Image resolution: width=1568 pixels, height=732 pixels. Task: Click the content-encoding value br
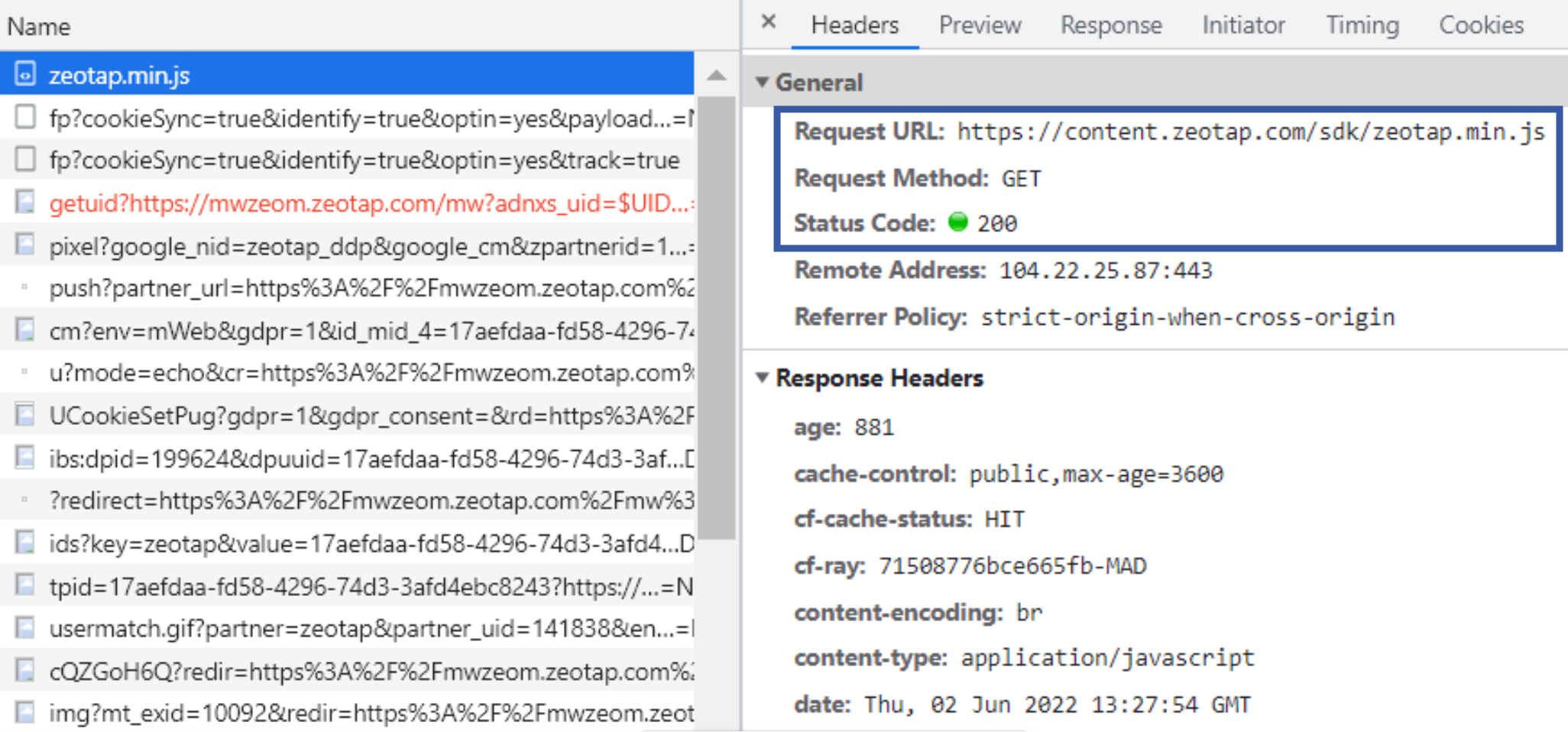point(1029,612)
